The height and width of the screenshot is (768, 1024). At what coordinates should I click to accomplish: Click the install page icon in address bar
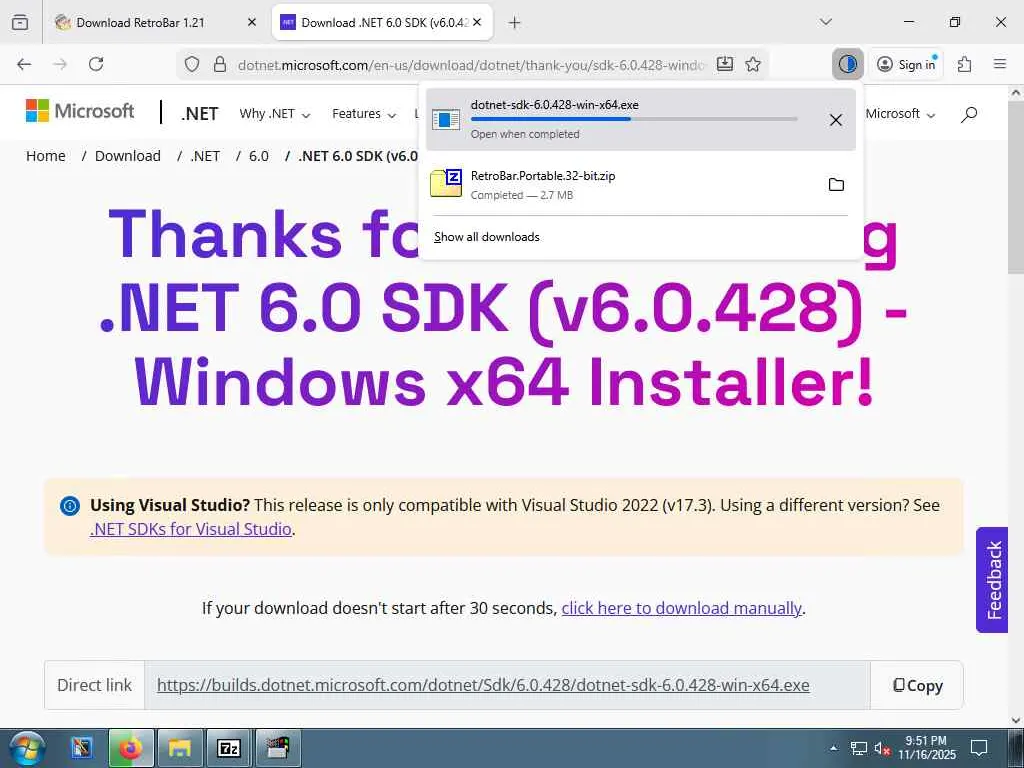[x=725, y=64]
